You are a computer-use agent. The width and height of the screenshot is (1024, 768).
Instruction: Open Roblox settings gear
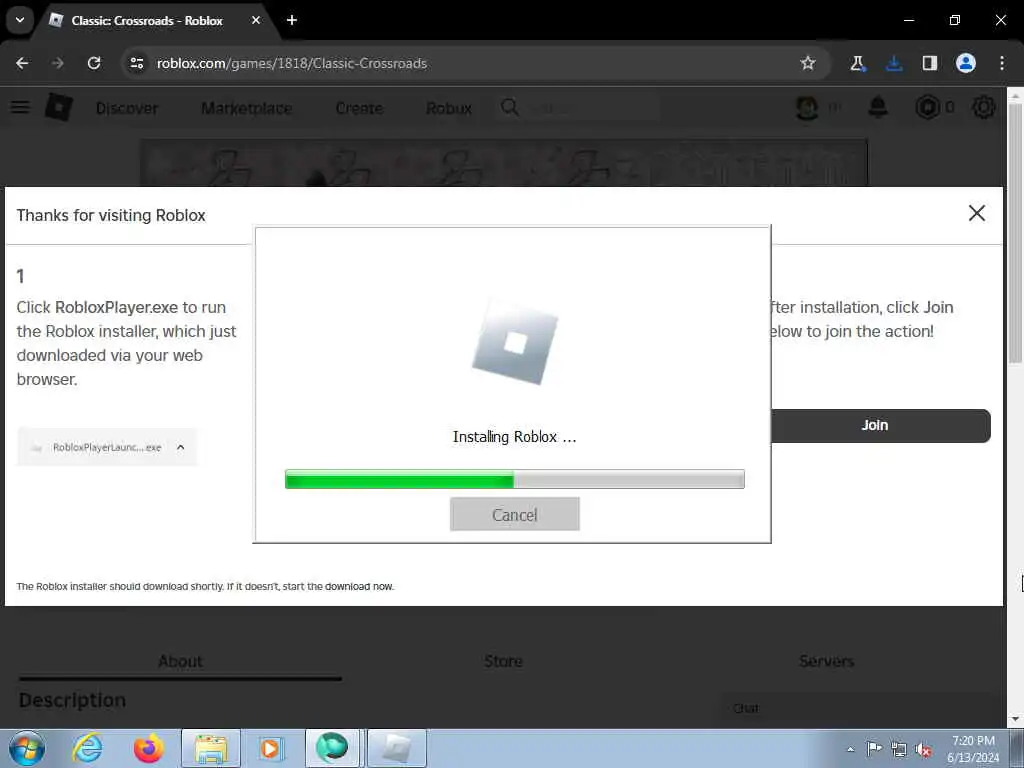(984, 107)
